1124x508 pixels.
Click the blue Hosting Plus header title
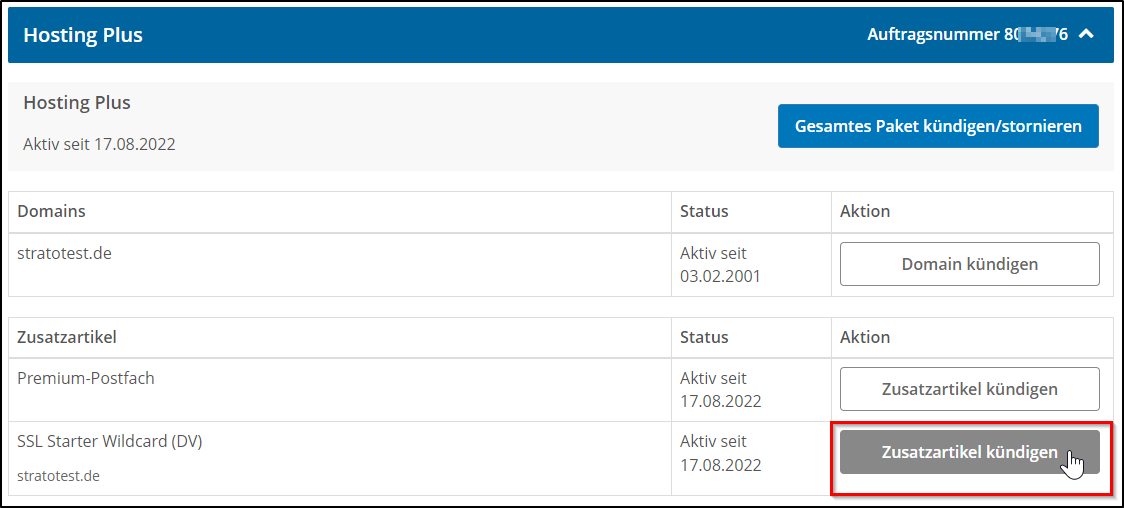click(x=83, y=35)
